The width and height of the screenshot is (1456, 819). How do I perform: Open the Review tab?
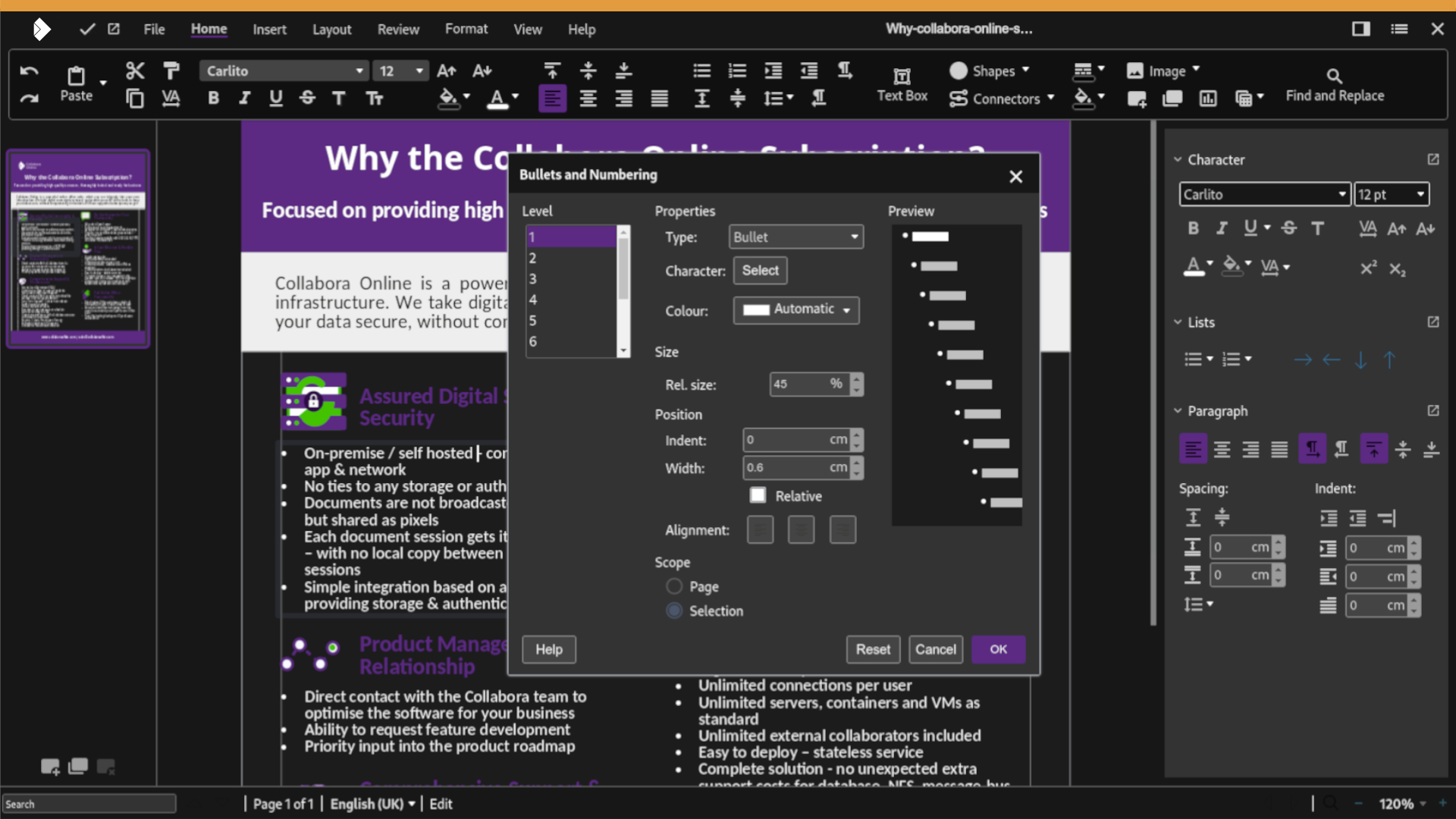tap(398, 29)
